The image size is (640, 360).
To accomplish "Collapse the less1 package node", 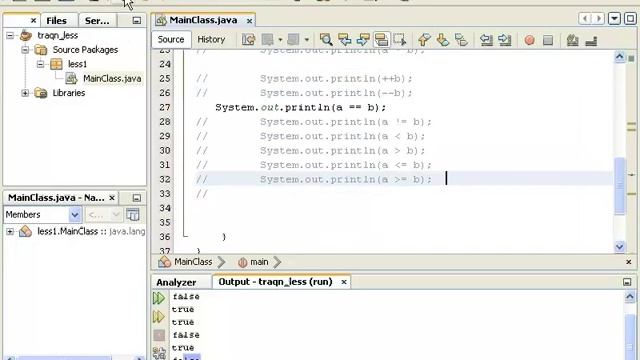I will [40, 64].
